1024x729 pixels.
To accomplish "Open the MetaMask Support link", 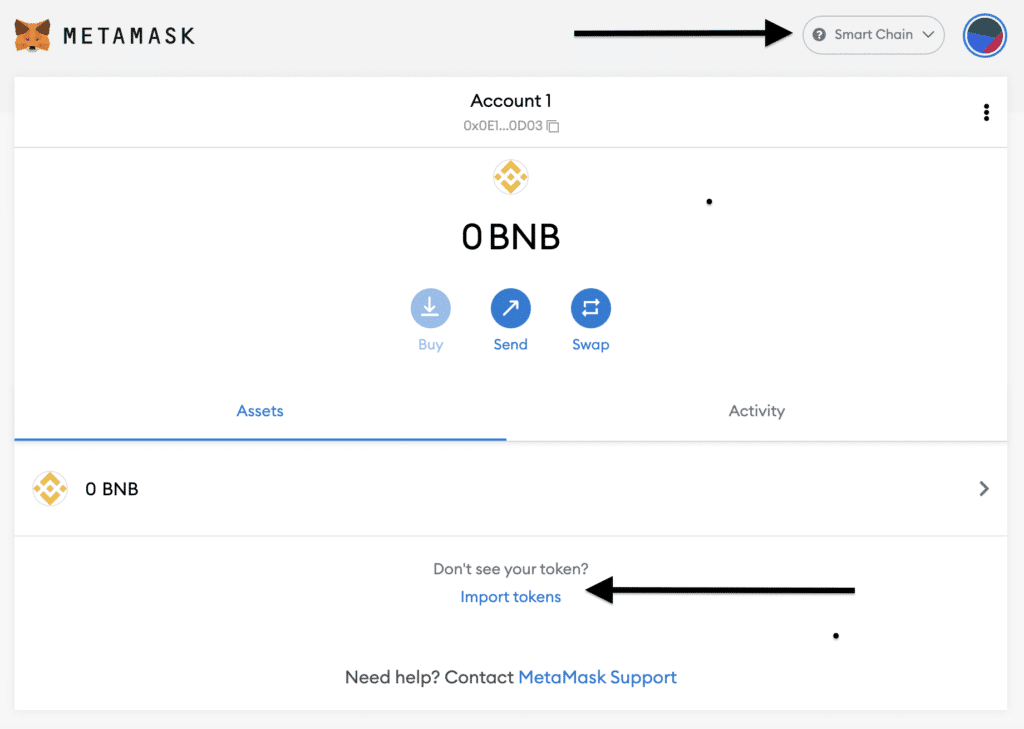I will coord(598,677).
